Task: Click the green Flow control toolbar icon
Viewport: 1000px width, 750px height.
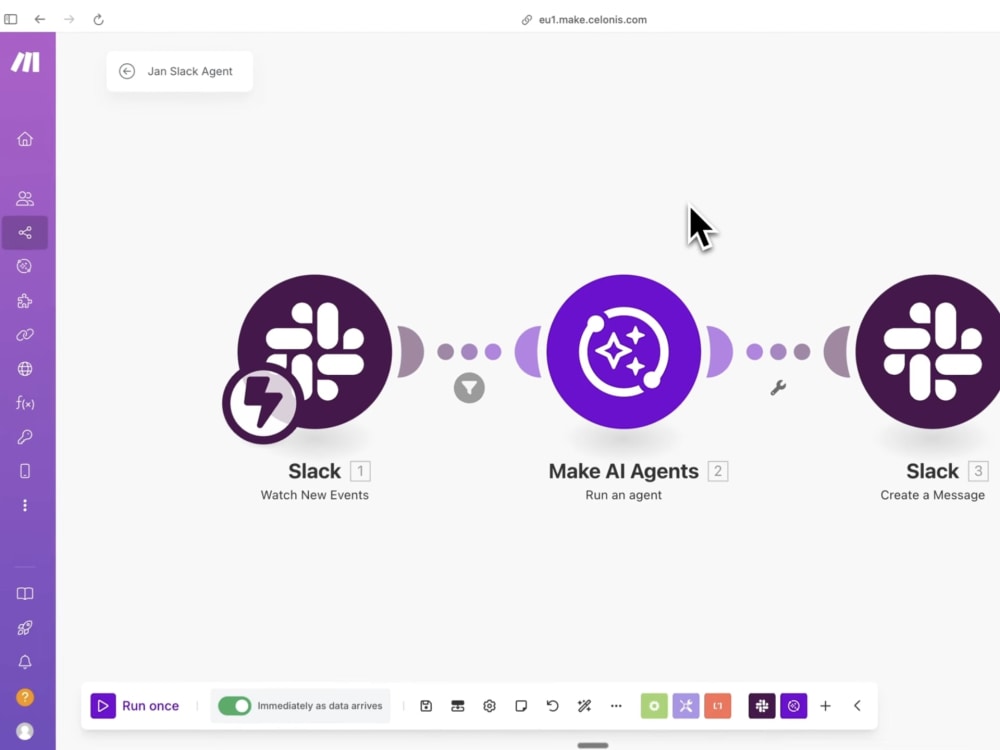Action: 654,706
